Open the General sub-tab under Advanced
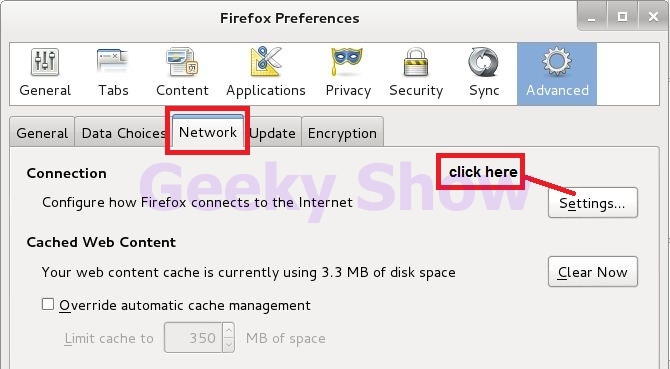Image resolution: width=670 pixels, height=369 pixels. (x=42, y=133)
